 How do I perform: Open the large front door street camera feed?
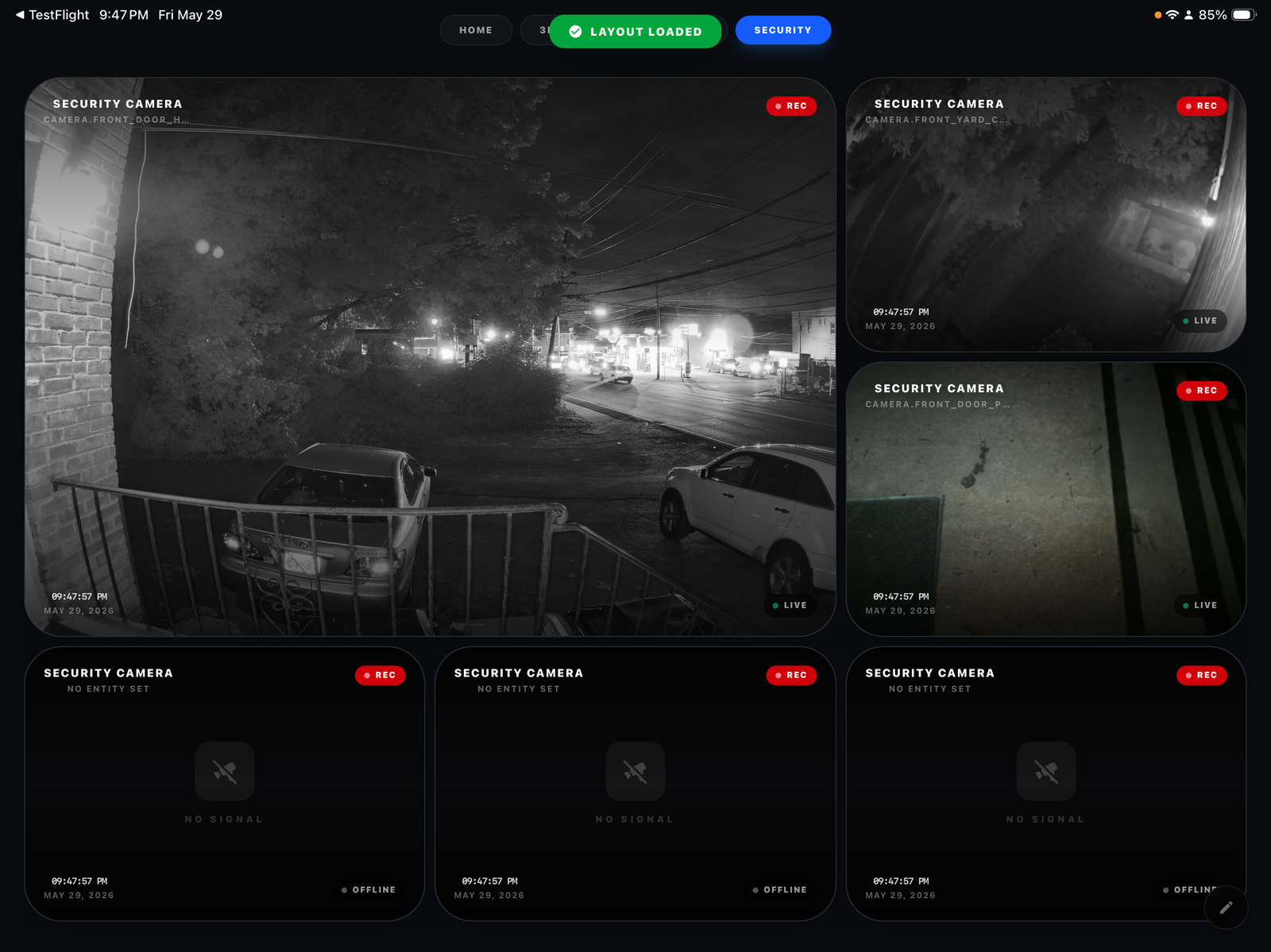pos(430,357)
